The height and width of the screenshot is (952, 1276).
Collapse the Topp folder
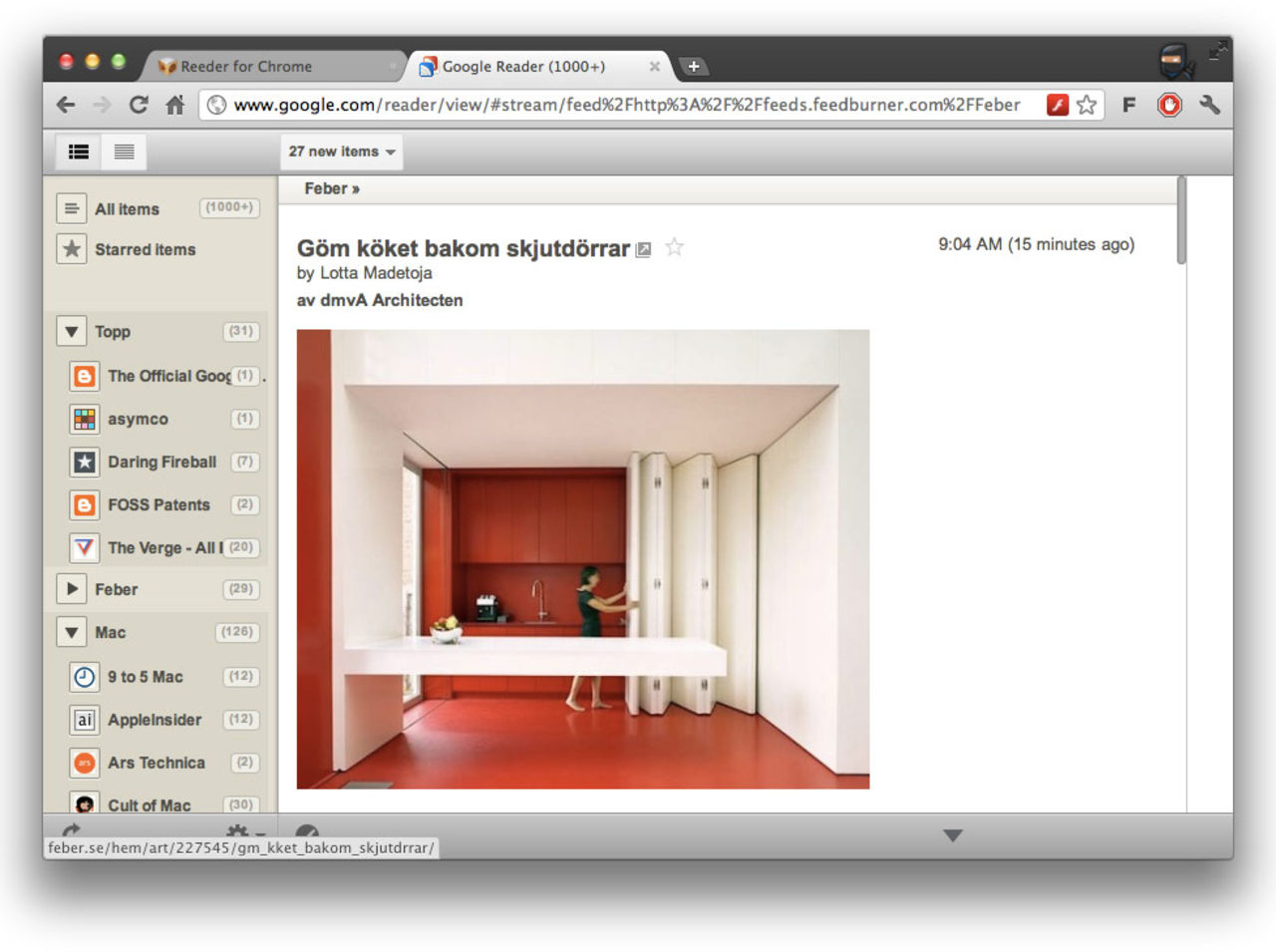pos(71,331)
